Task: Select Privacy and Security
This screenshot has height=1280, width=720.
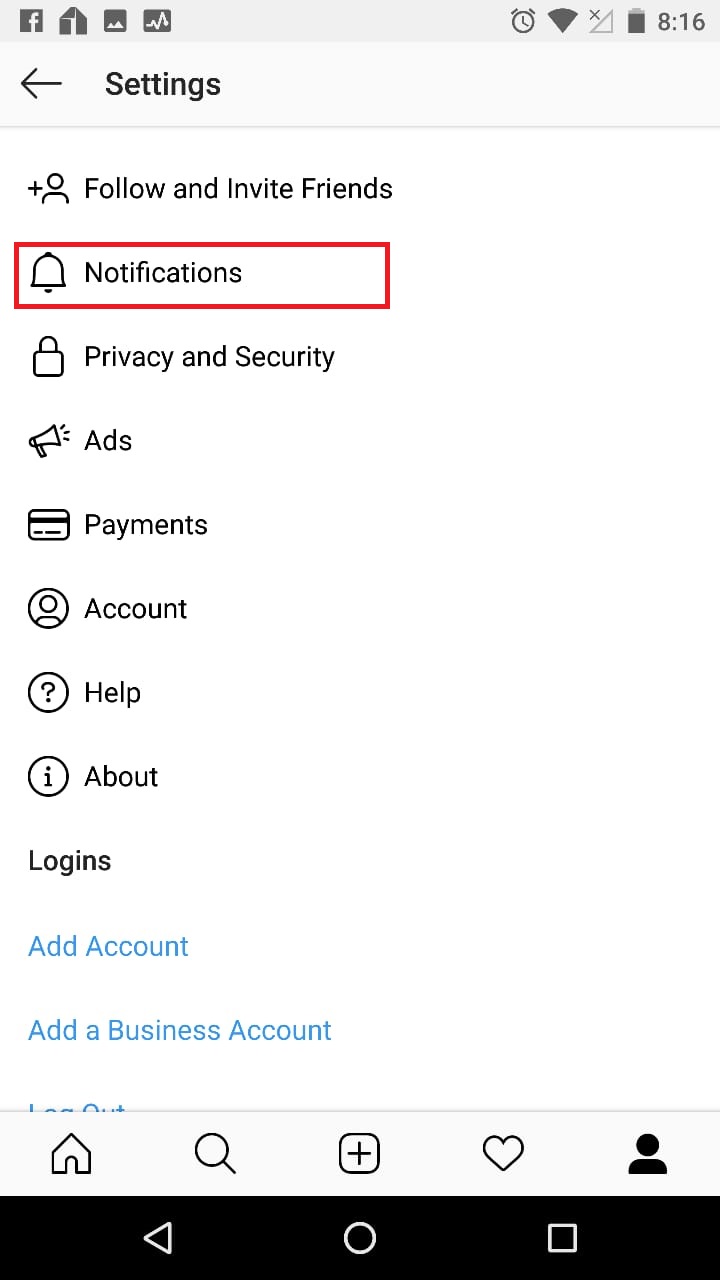Action: [x=360, y=357]
